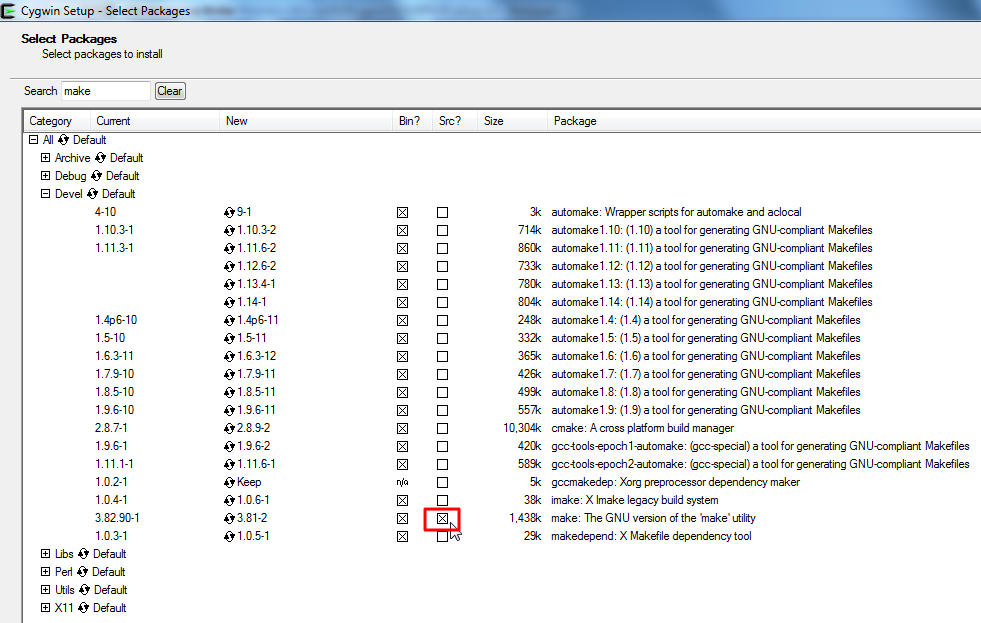Viewport: 981px width, 623px height.
Task: Cycle the Default icon for X11 category
Action: pos(83,608)
